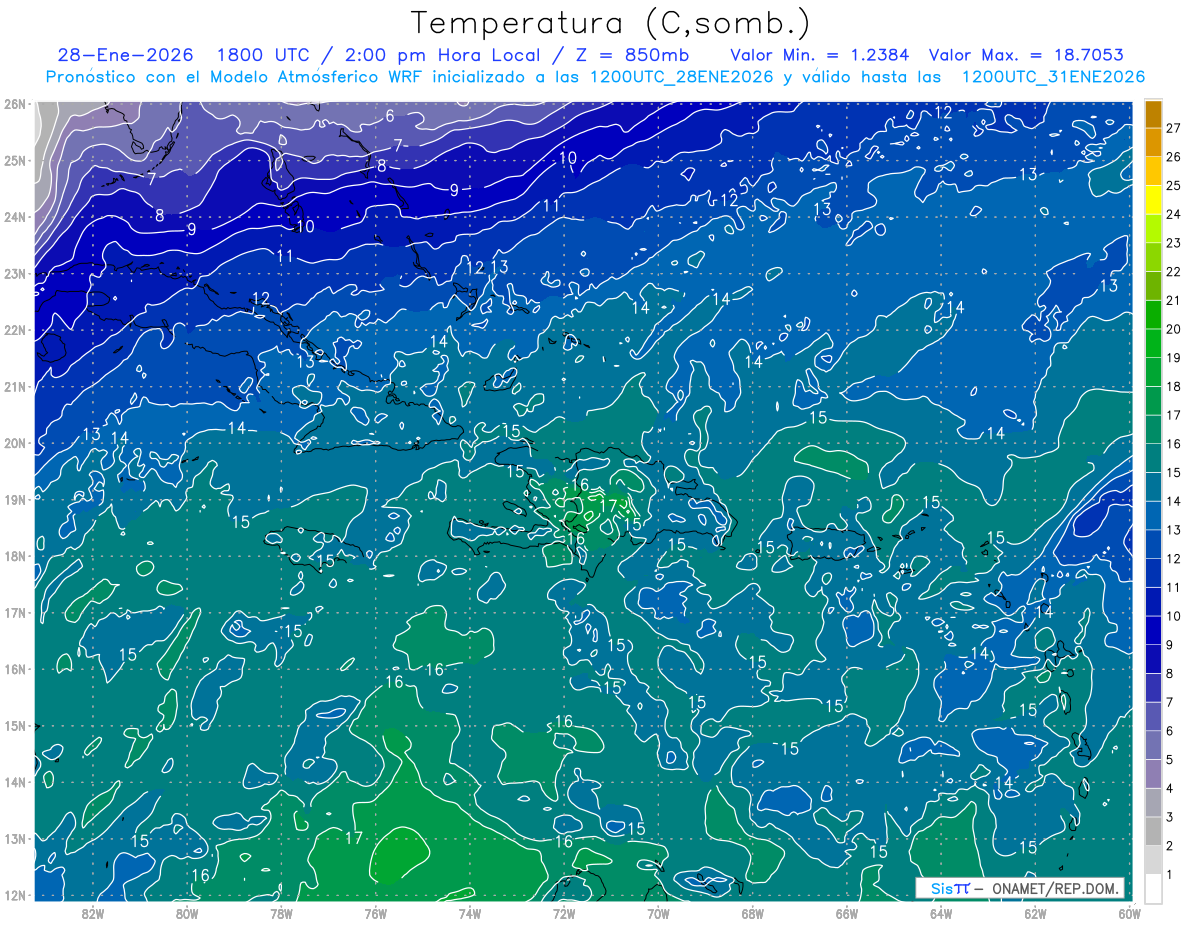
Task: Click the '19N' latitude axis label
Action: click(15, 499)
